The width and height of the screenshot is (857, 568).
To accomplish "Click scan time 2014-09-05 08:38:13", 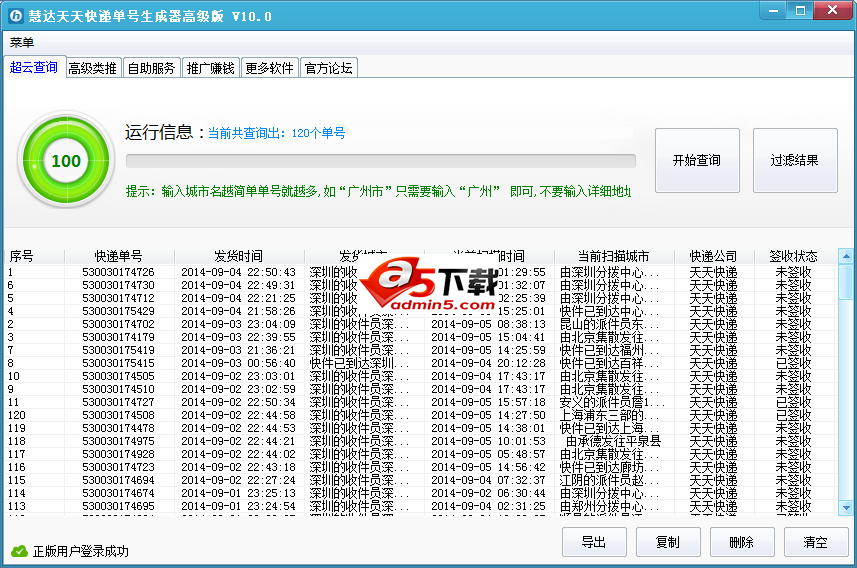I will 489,324.
